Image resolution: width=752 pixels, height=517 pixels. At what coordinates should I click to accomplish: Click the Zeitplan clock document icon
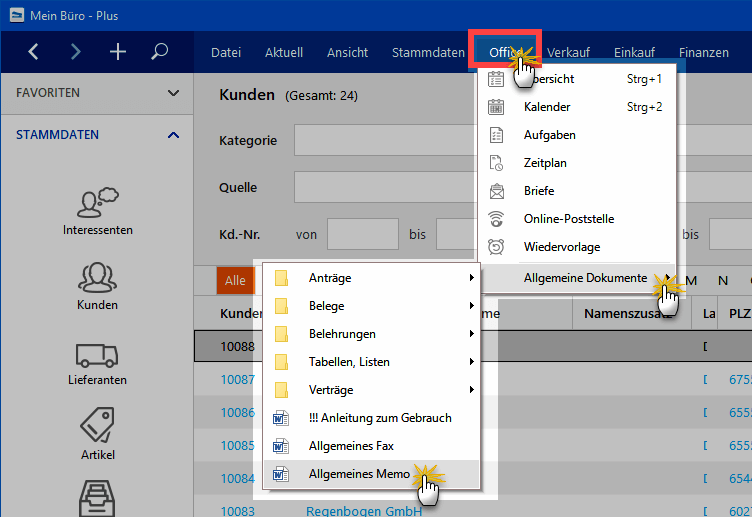point(496,163)
